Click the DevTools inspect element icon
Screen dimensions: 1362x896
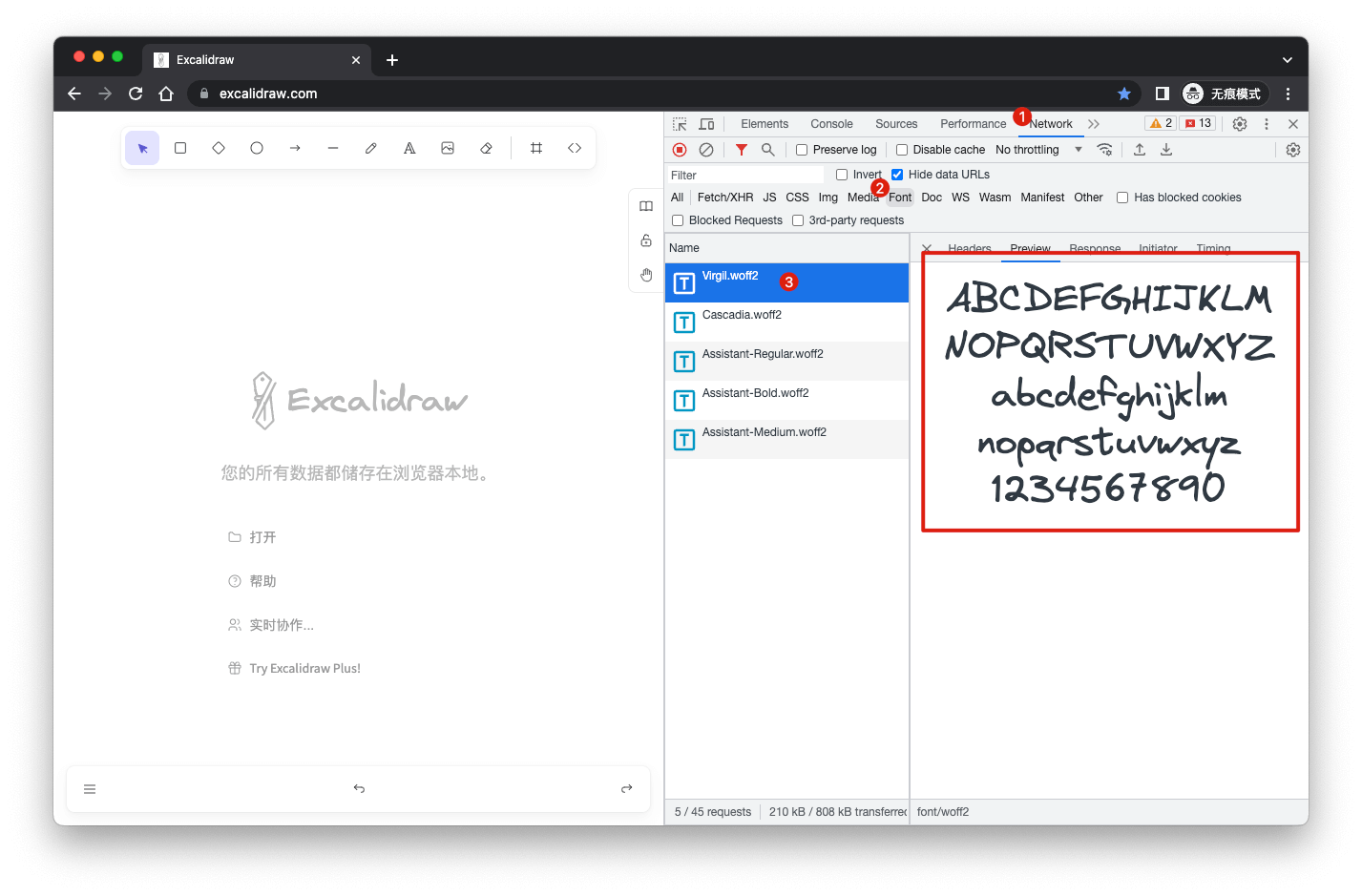click(680, 124)
